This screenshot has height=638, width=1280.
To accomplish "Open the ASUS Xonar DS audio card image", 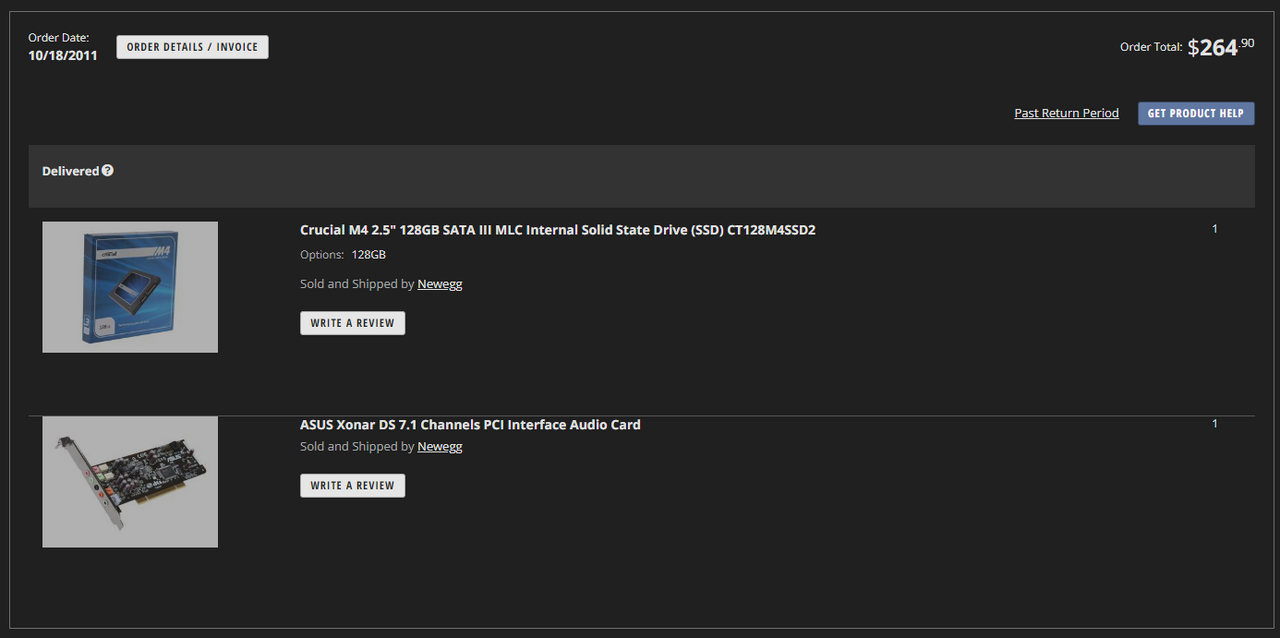I will click(x=130, y=482).
